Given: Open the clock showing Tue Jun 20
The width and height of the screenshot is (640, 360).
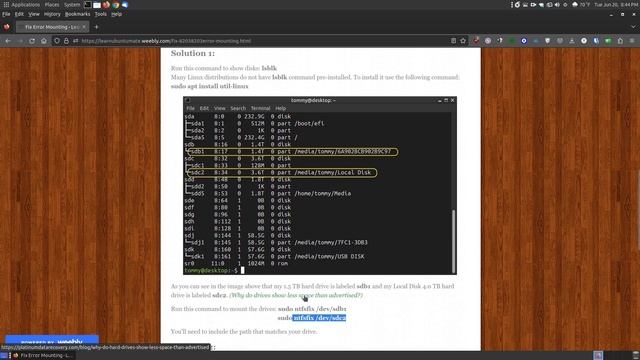Looking at the screenshot, I should click(x=616, y=5).
